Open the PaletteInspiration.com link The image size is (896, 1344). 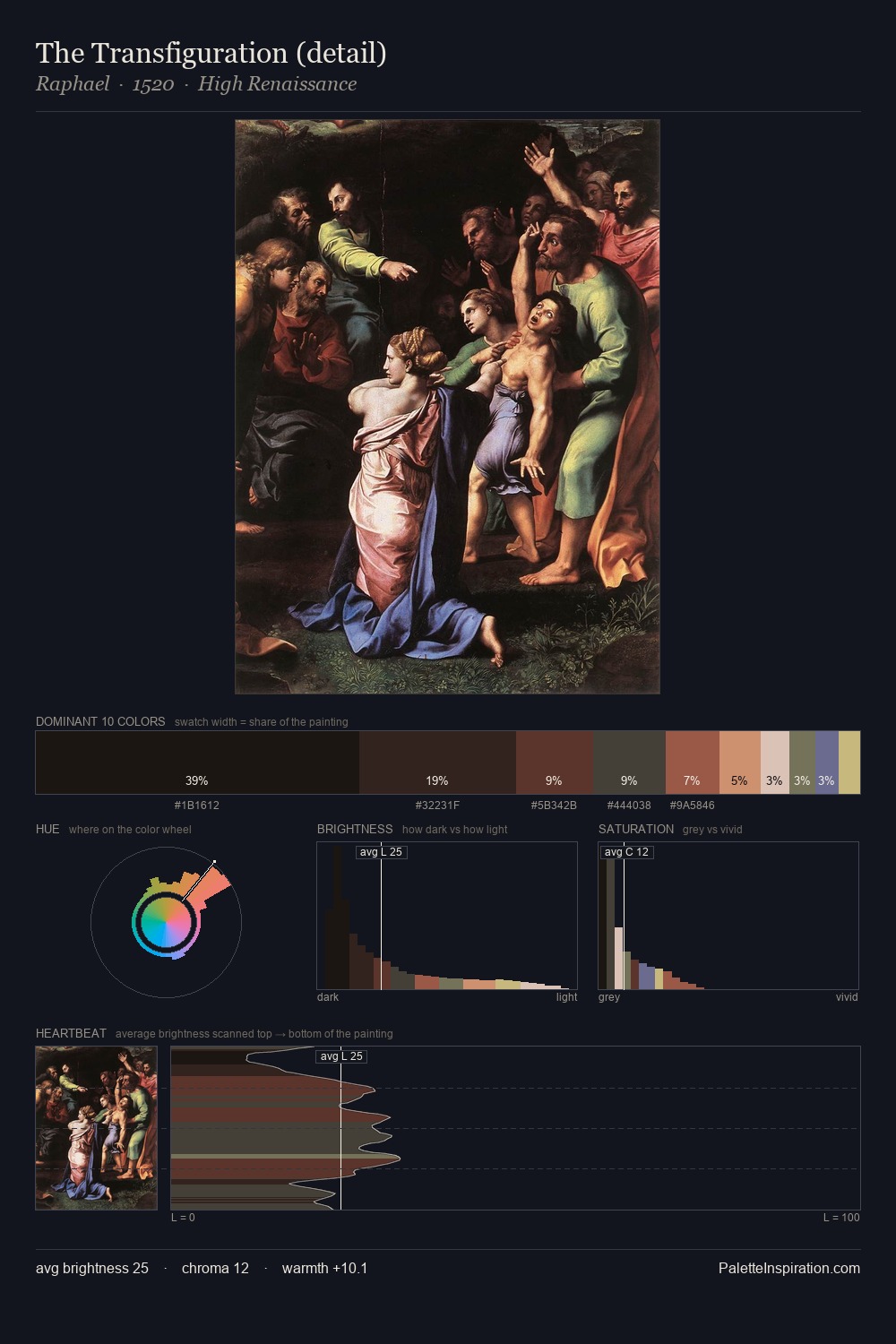(789, 1268)
